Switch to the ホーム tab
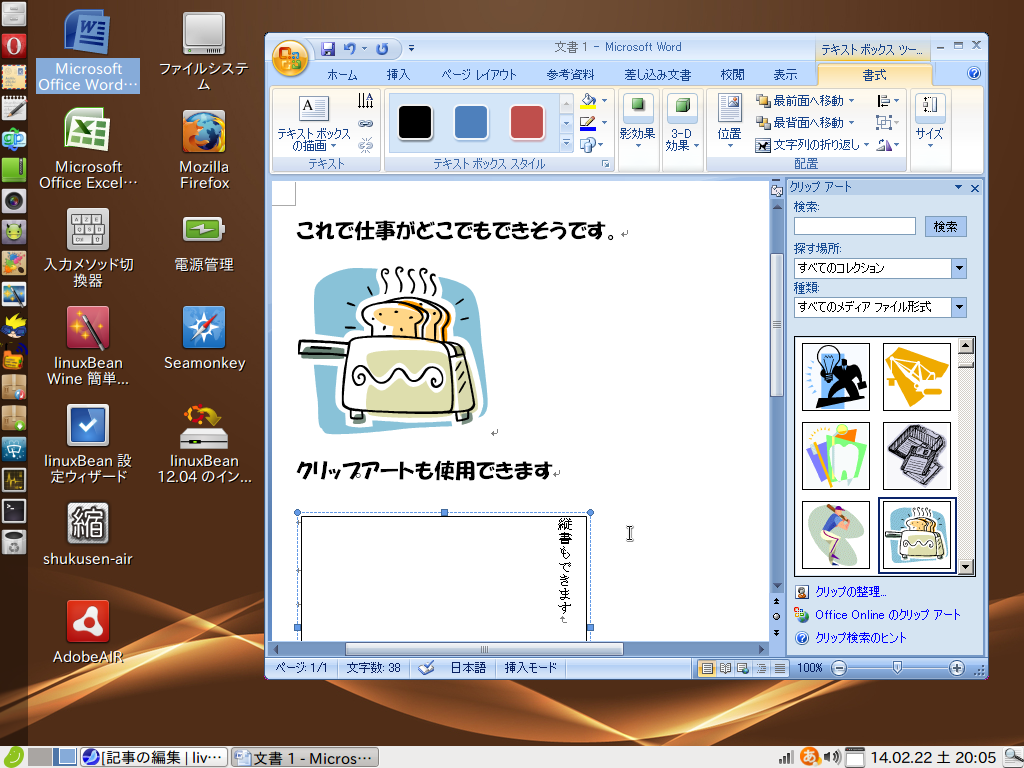The width and height of the screenshot is (1024, 768). click(x=342, y=74)
